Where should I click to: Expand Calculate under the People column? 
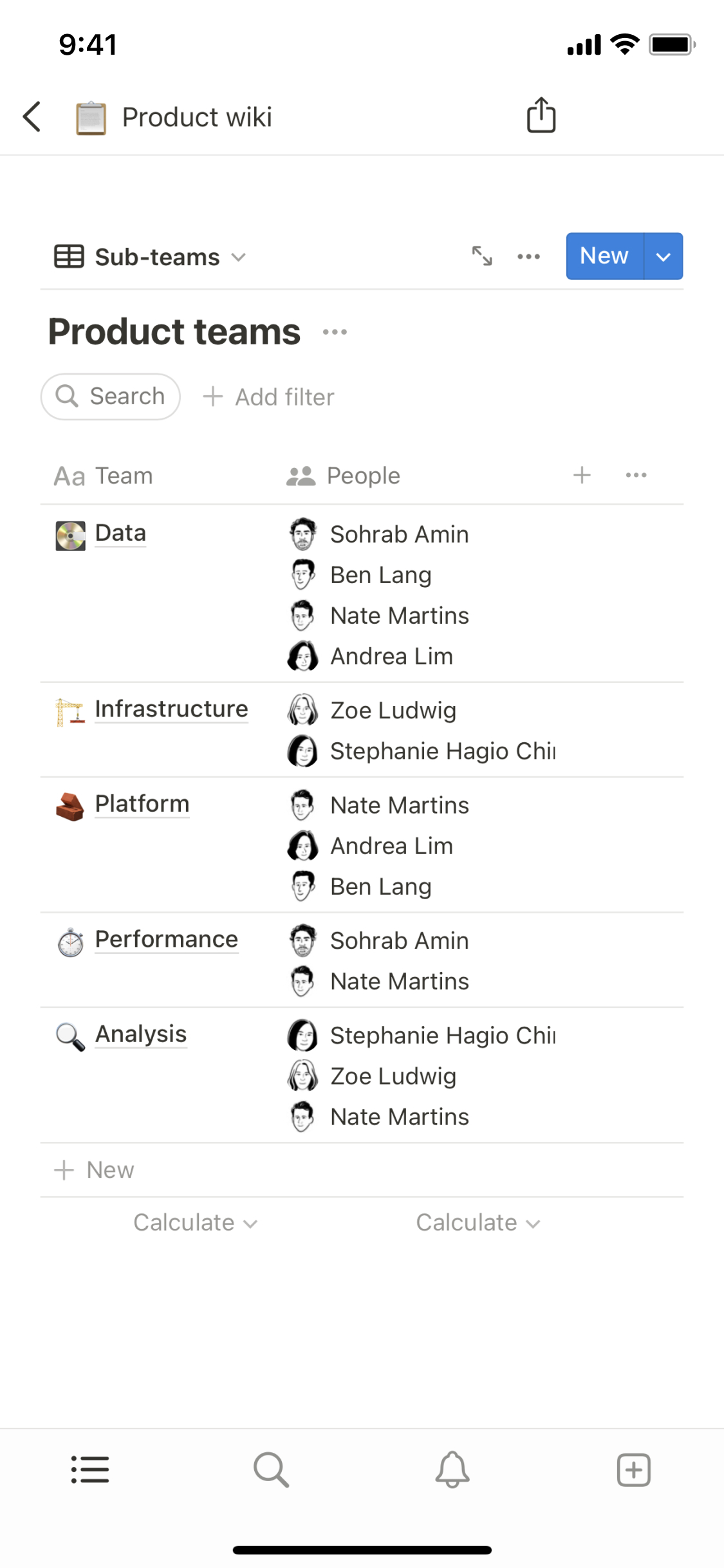(x=478, y=1222)
